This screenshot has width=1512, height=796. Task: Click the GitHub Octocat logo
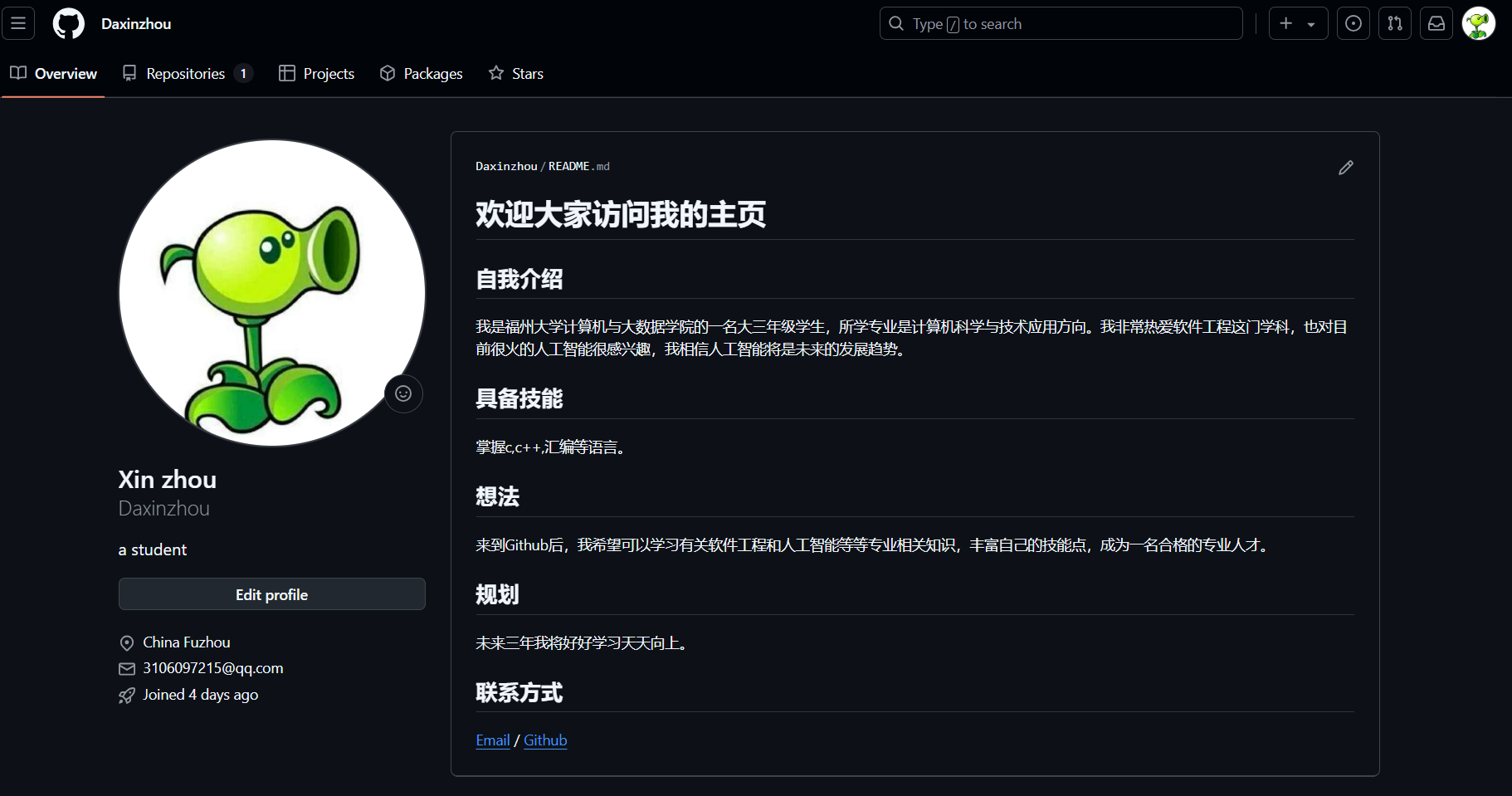(x=69, y=24)
